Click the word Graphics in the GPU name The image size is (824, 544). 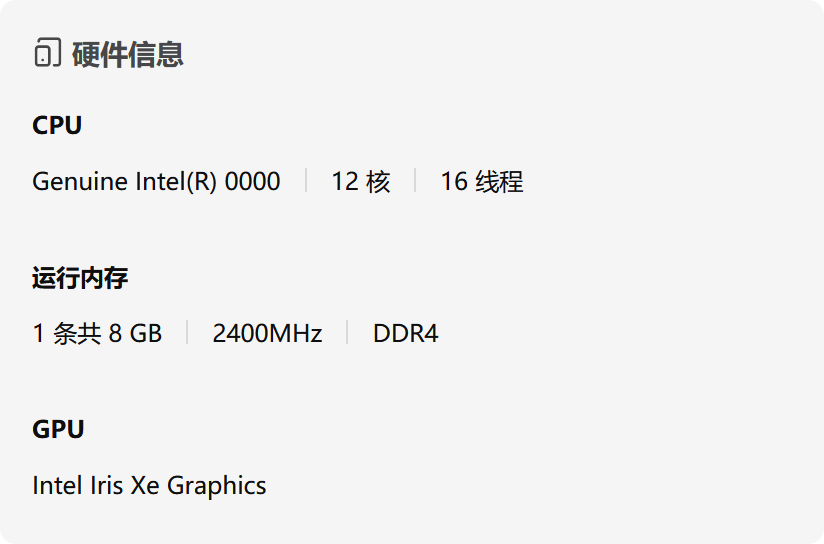tap(216, 486)
